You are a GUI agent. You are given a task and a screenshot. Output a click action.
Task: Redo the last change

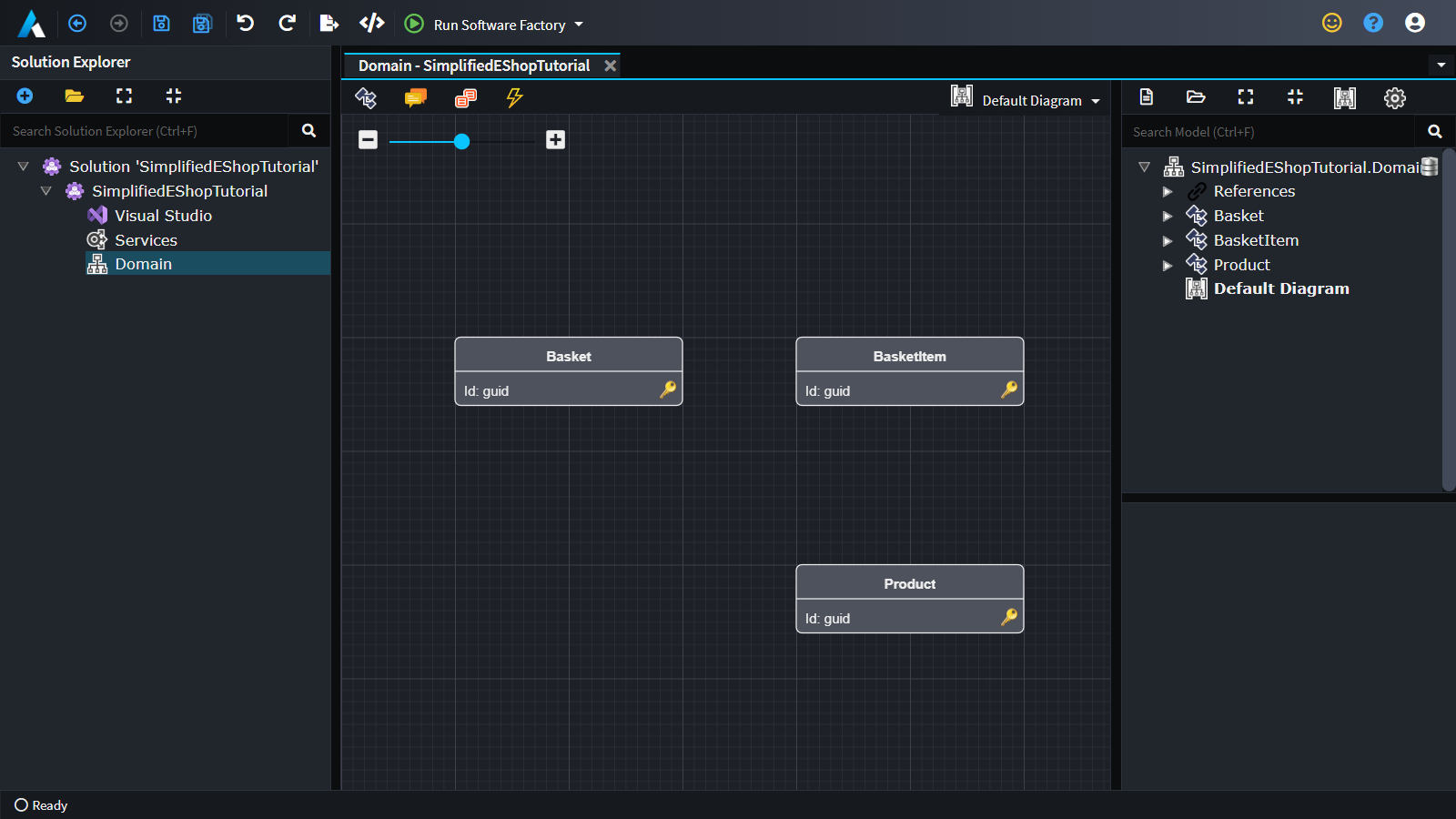(x=287, y=24)
